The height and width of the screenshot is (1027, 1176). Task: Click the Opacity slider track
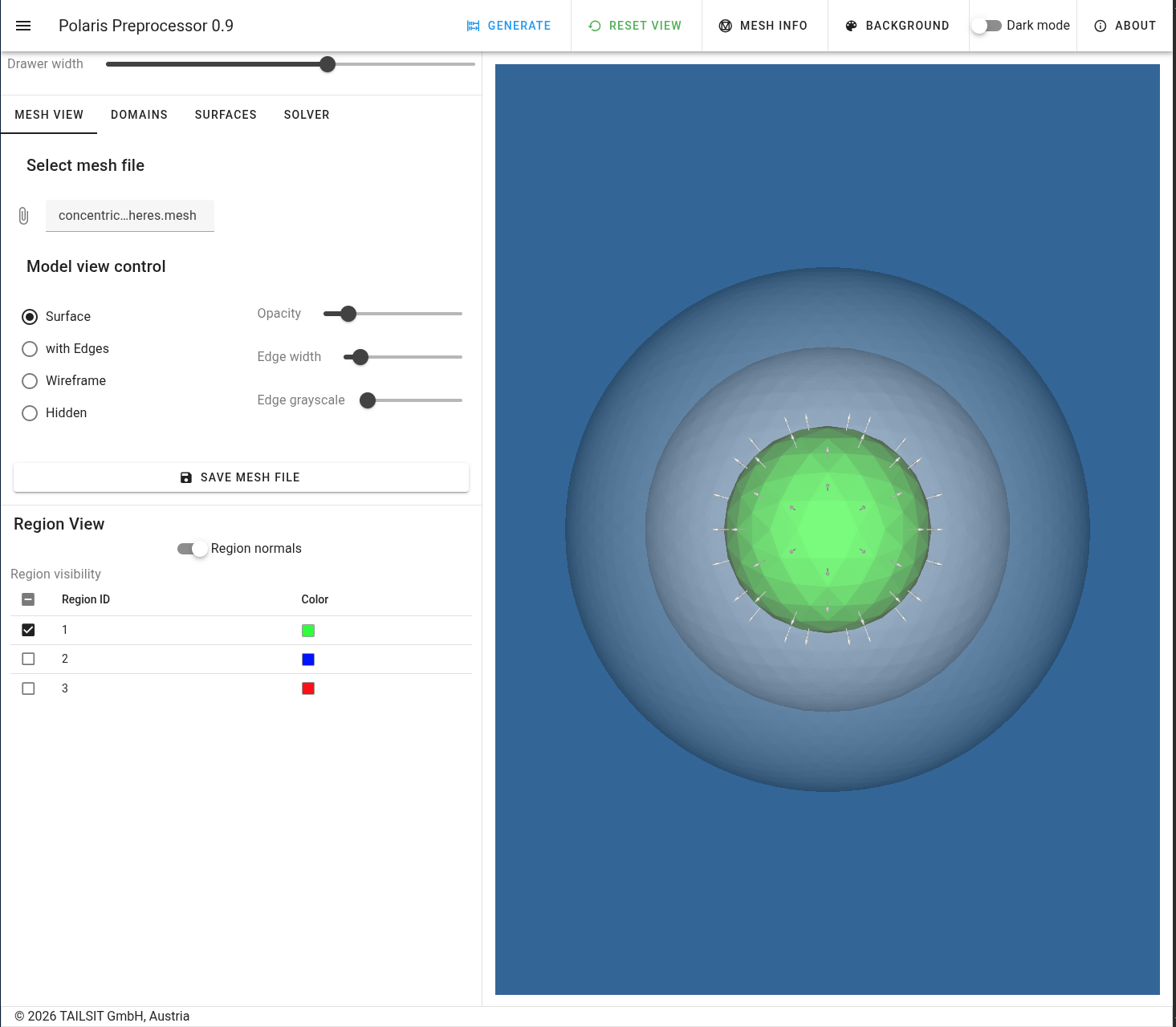pyautogui.click(x=393, y=314)
